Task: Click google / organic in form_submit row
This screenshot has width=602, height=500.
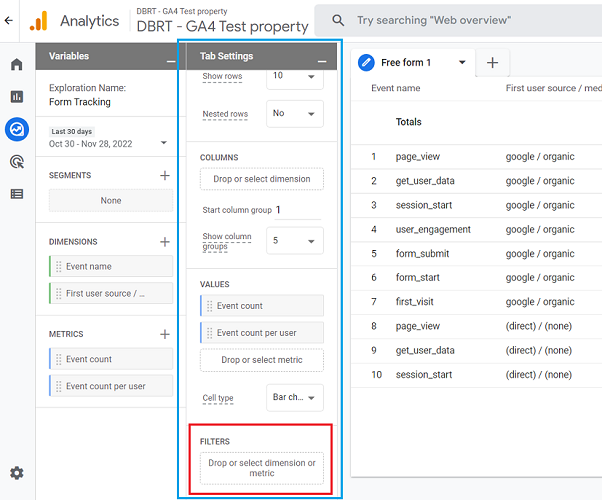Action: click(540, 253)
